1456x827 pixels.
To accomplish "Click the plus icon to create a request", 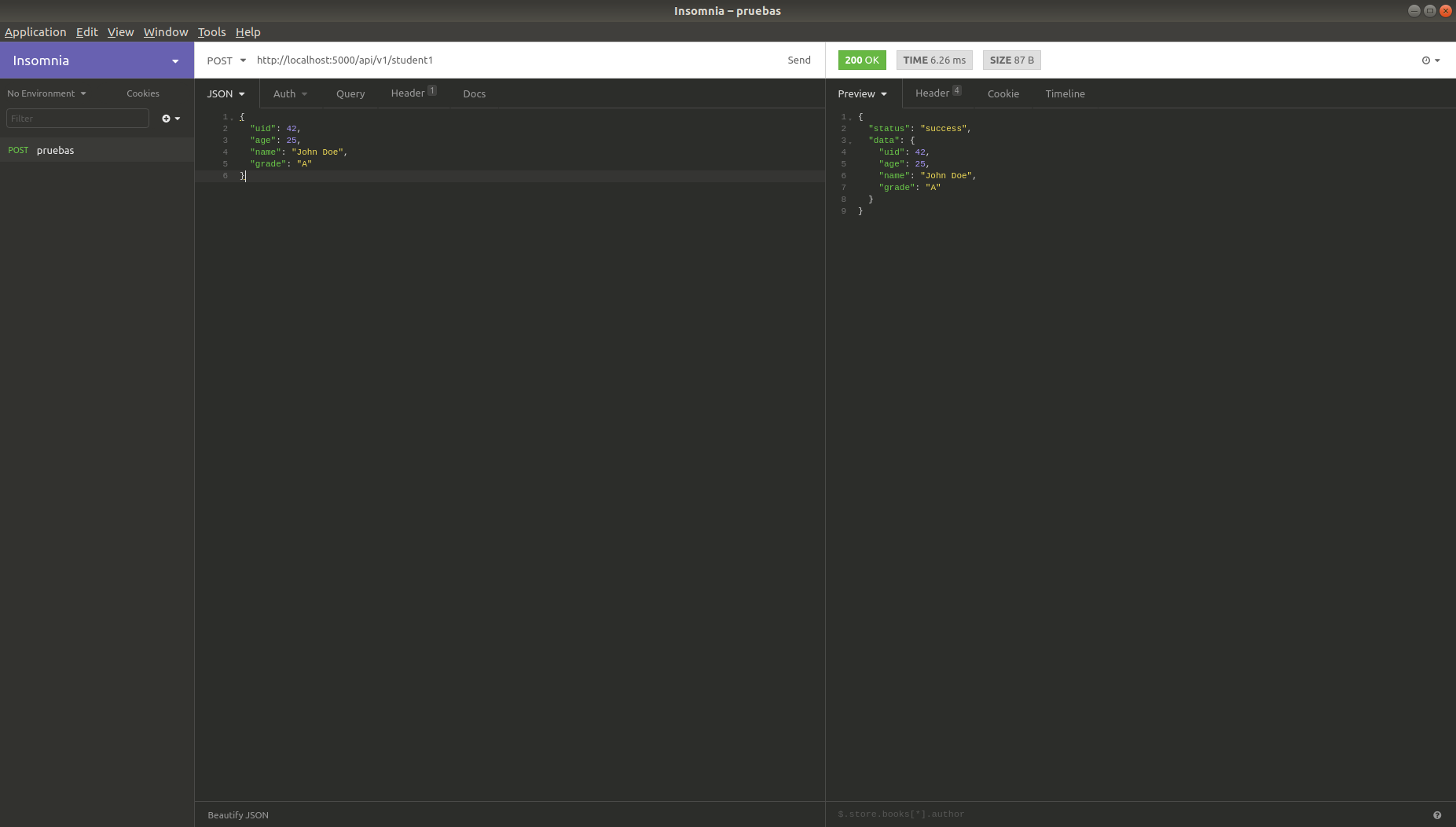I will point(167,119).
